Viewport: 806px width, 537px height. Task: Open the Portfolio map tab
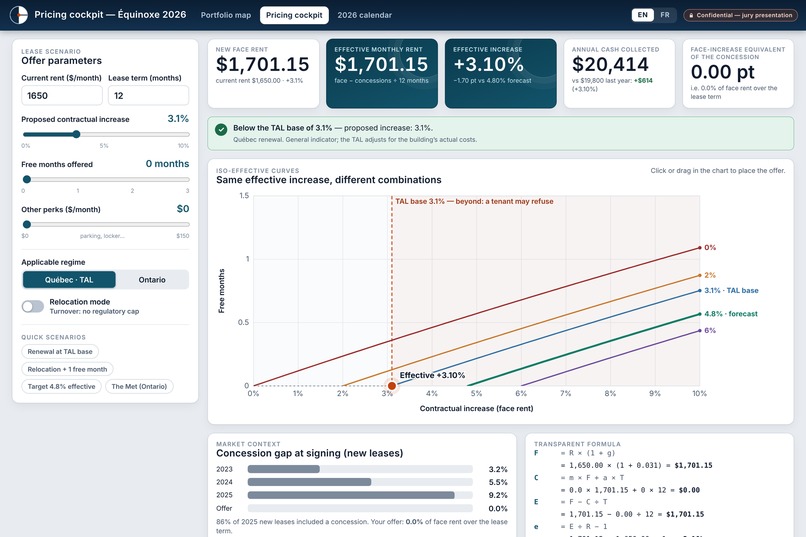(x=226, y=15)
